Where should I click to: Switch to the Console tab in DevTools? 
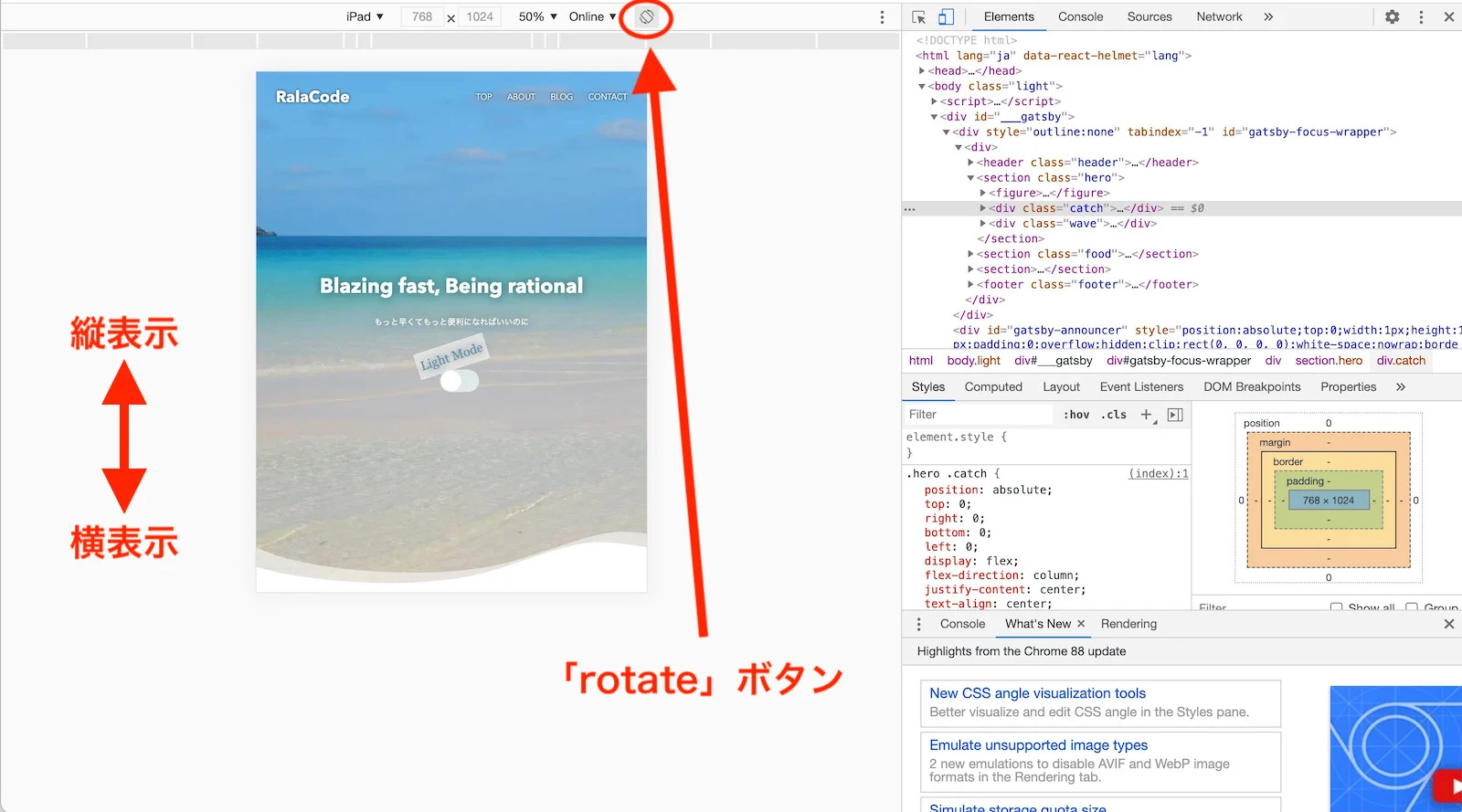(1080, 17)
